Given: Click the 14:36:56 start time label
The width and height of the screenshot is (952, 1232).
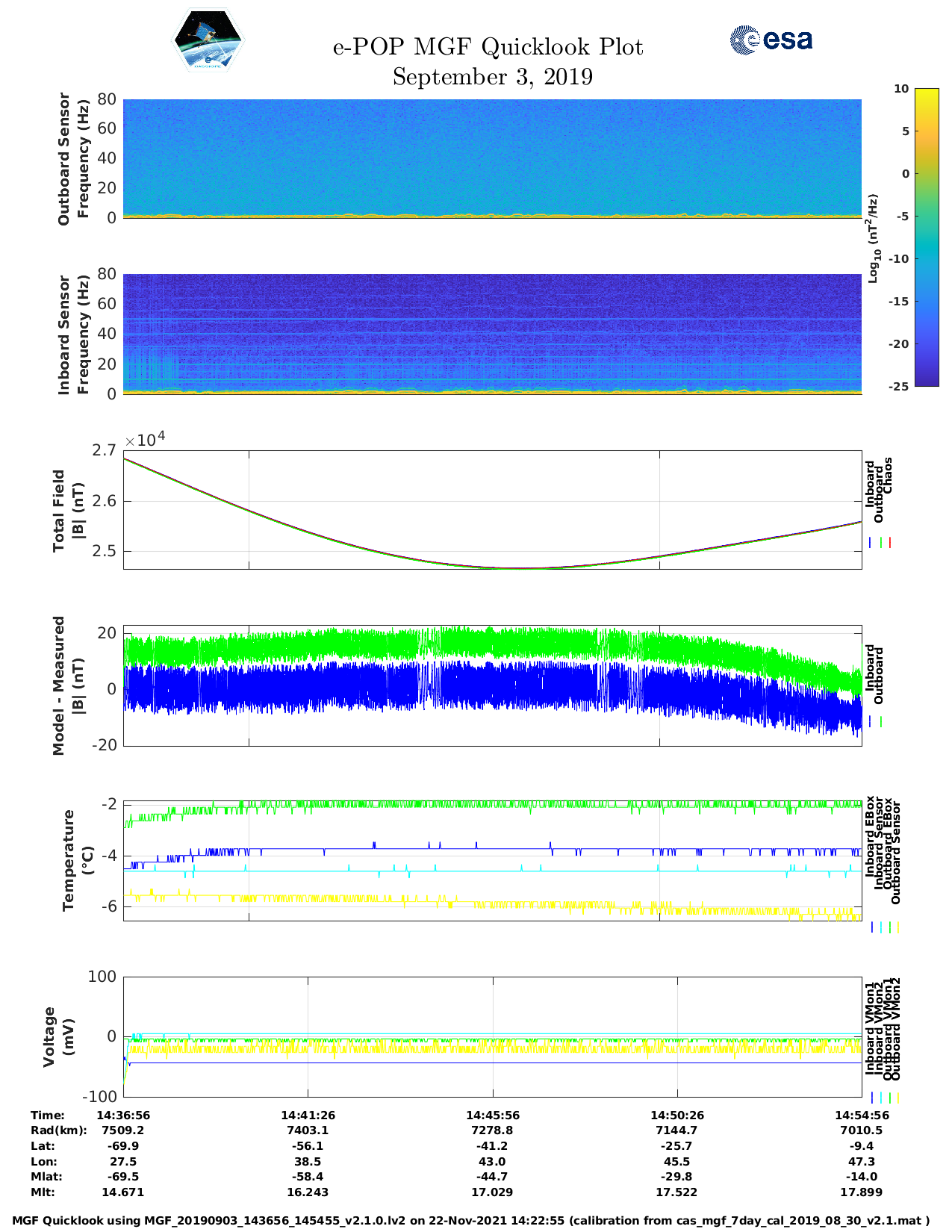Looking at the screenshot, I should pyautogui.click(x=123, y=1116).
